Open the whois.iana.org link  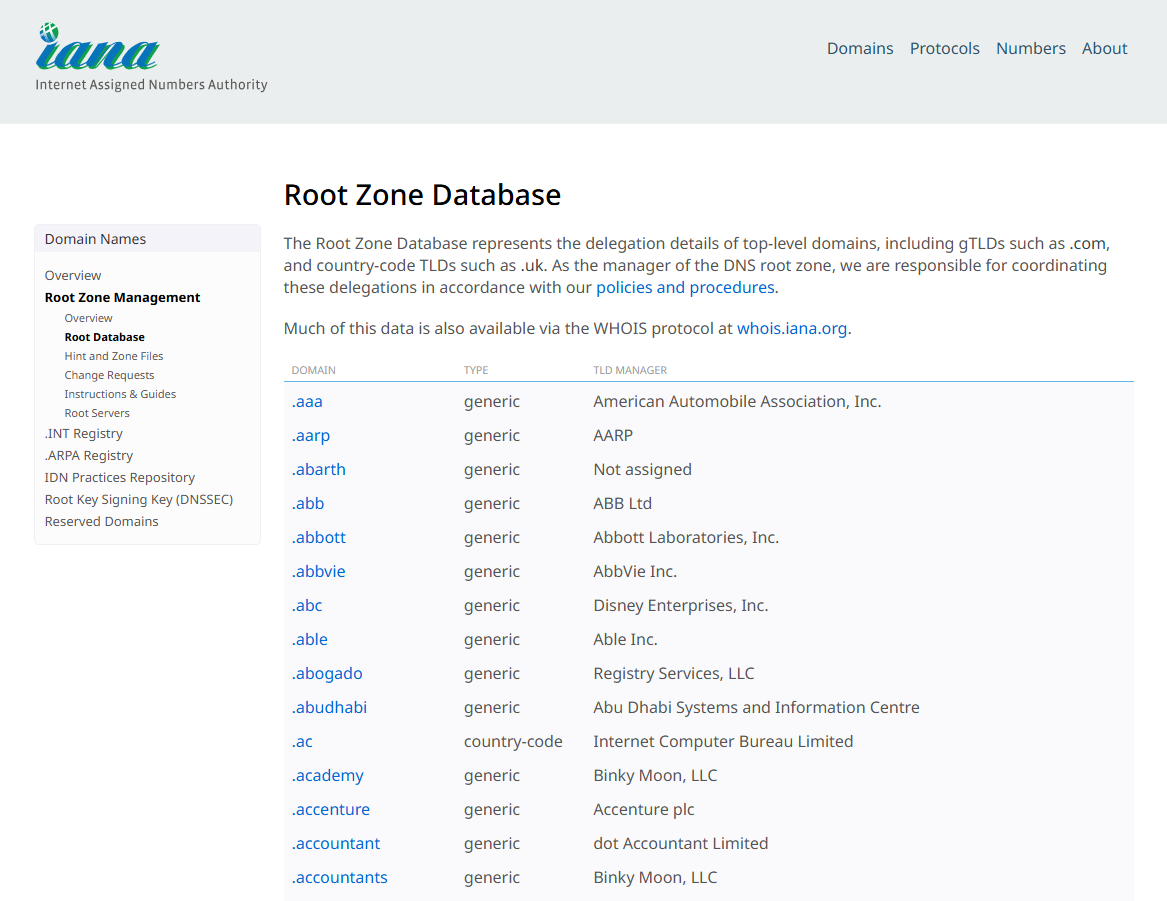tap(792, 328)
